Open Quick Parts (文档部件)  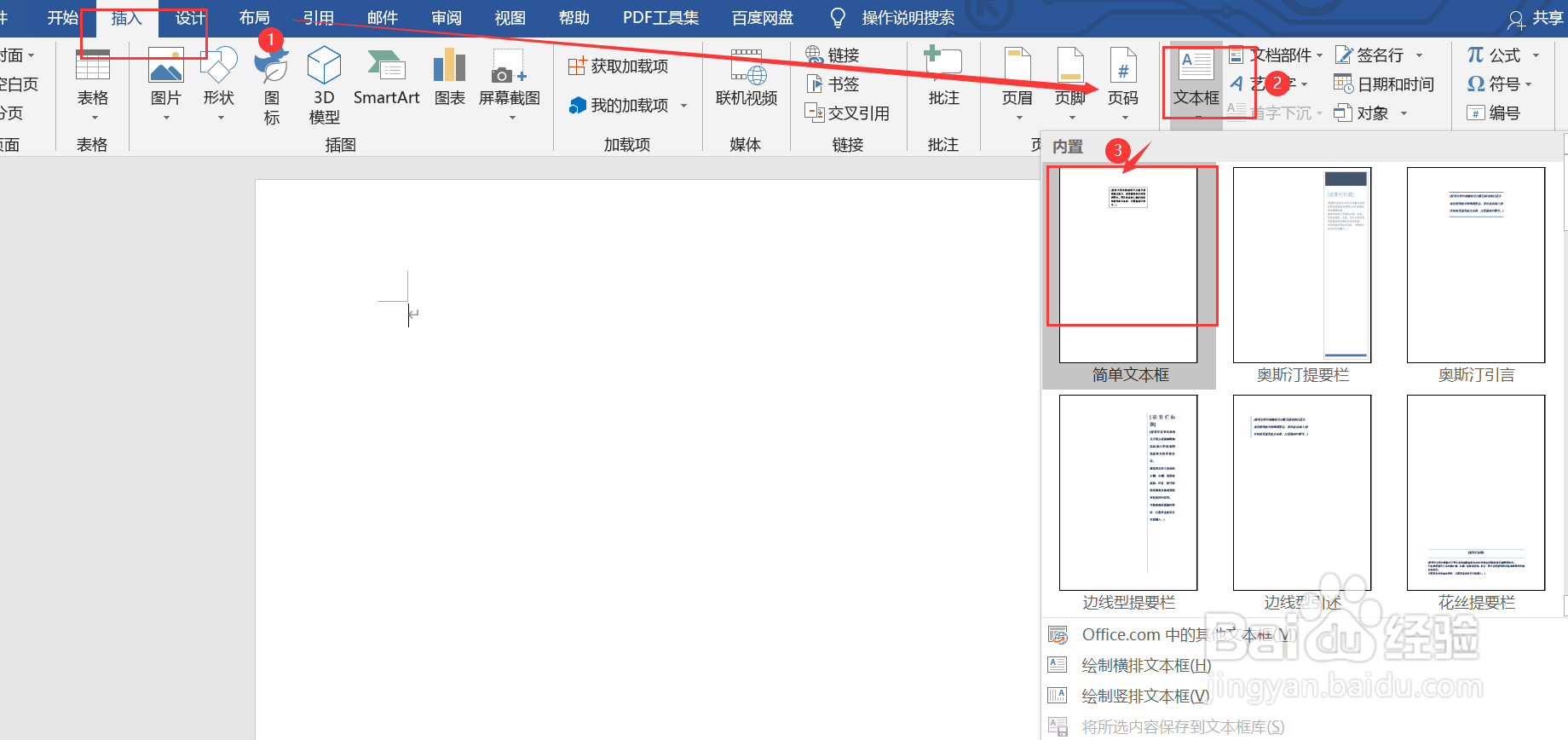click(x=1270, y=55)
